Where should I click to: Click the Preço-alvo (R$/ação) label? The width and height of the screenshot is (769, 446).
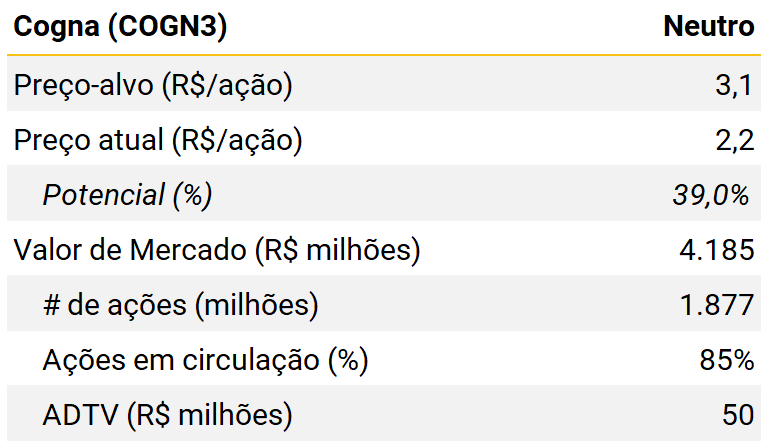point(153,86)
